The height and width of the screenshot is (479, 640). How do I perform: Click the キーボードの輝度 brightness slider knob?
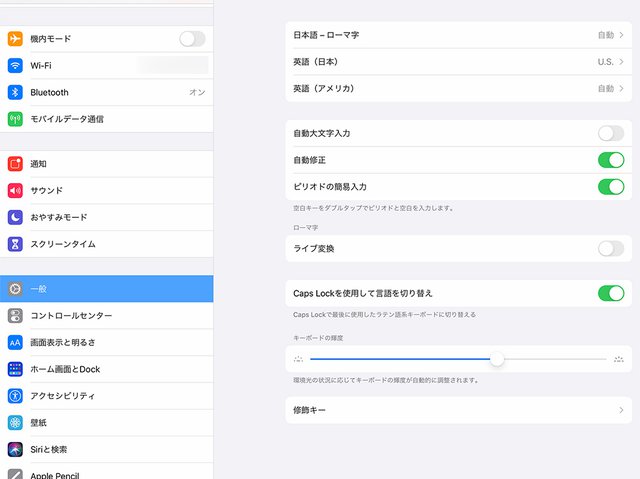coord(497,359)
